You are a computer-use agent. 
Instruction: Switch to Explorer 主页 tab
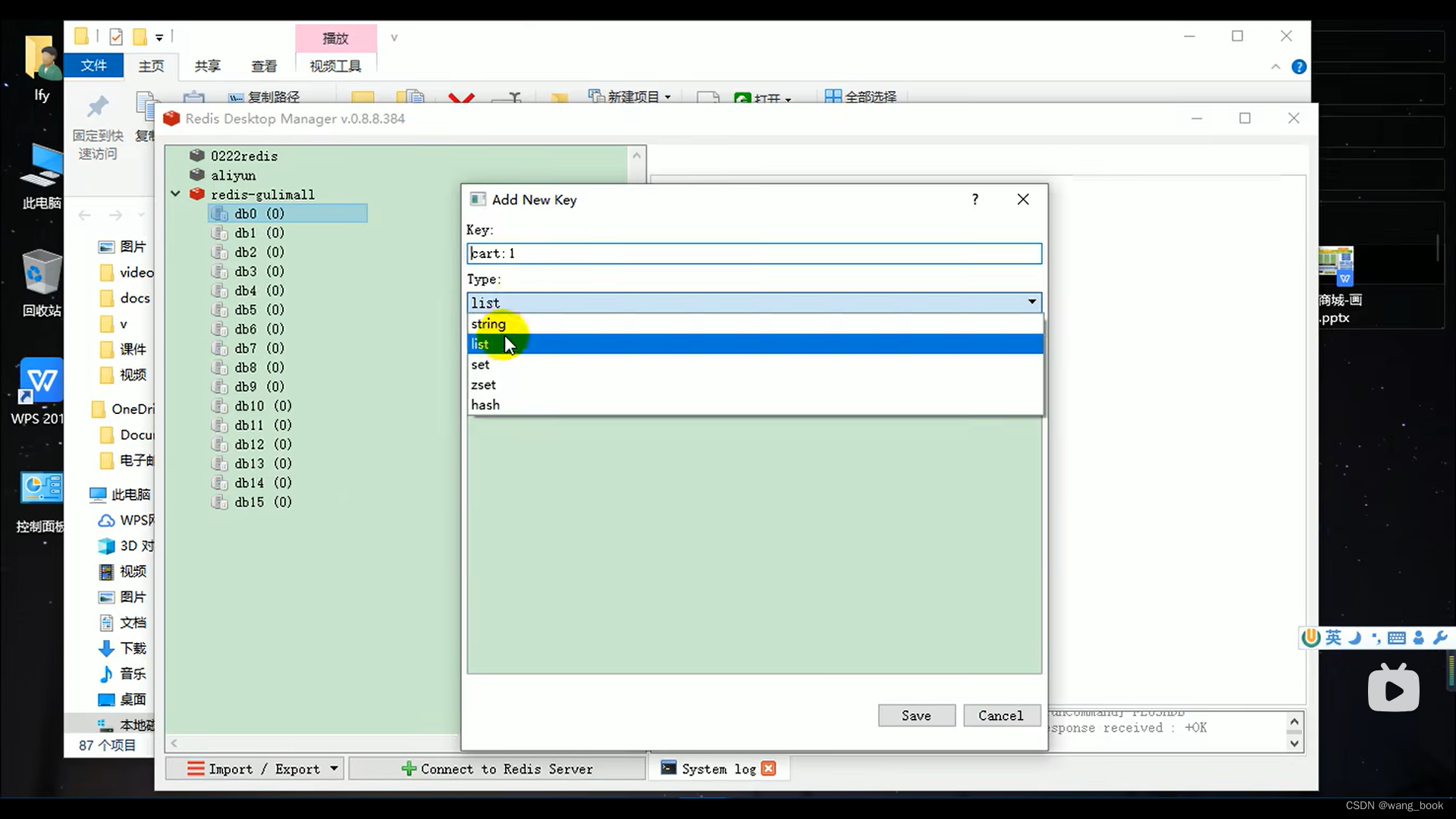click(x=151, y=66)
